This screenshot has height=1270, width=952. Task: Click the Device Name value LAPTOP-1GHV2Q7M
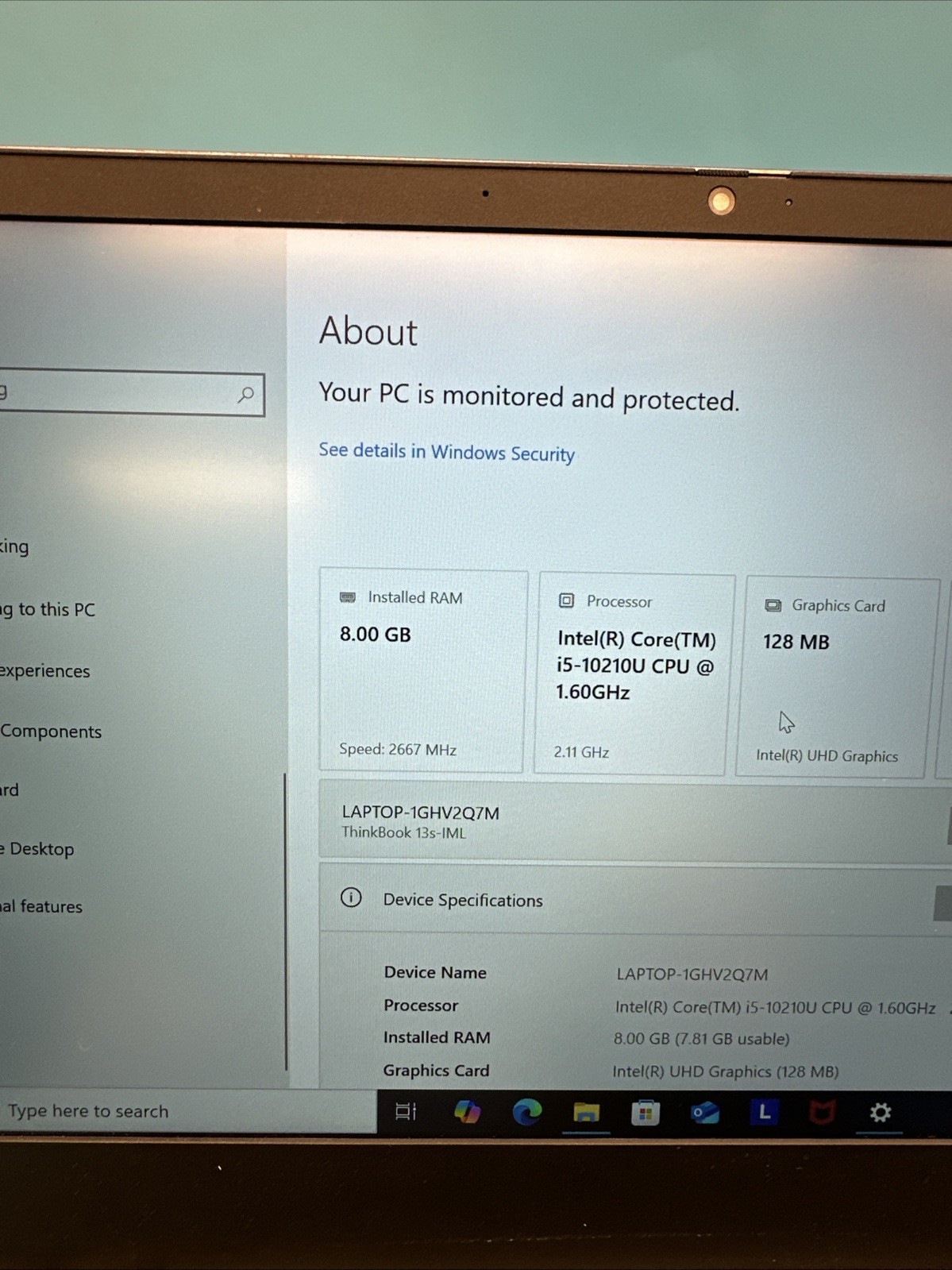pos(692,974)
